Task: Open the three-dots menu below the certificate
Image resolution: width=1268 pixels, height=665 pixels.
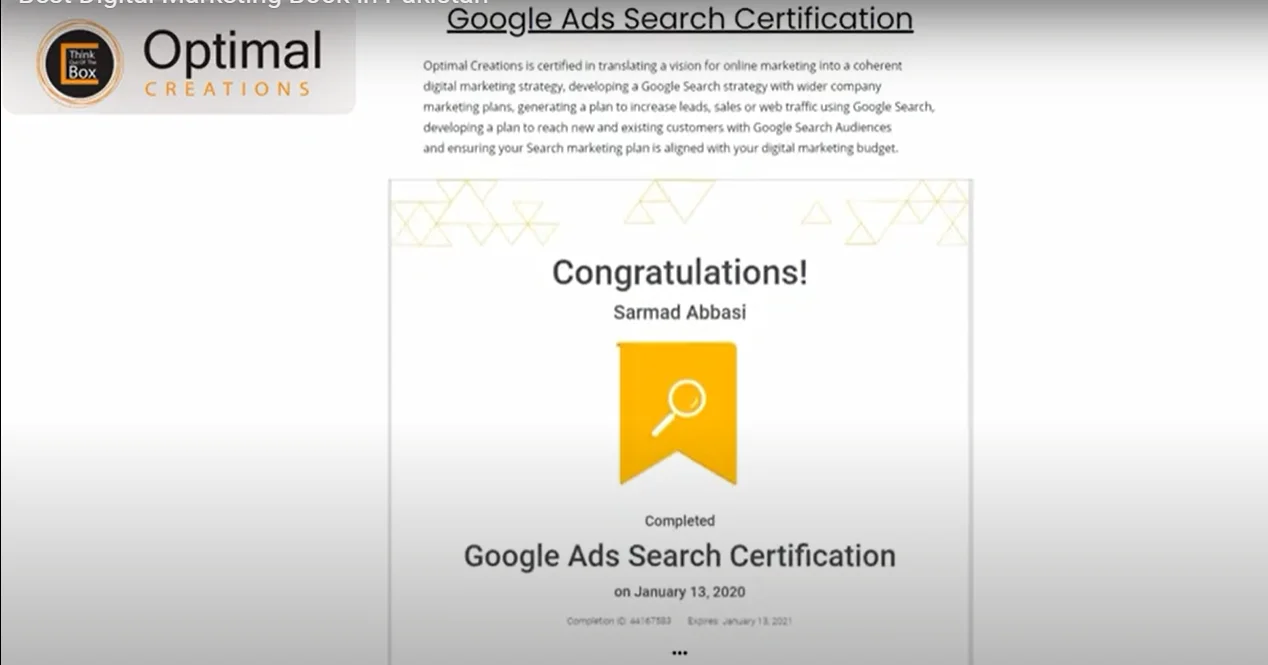Action: (680, 653)
